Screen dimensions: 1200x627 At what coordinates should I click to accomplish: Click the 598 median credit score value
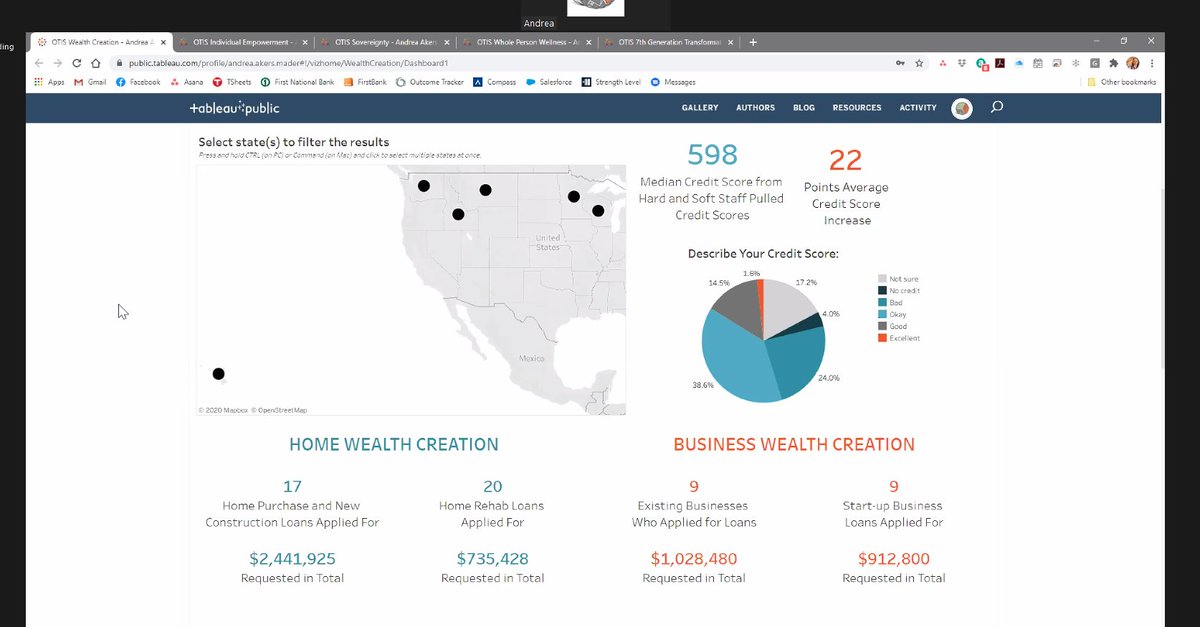pos(712,154)
